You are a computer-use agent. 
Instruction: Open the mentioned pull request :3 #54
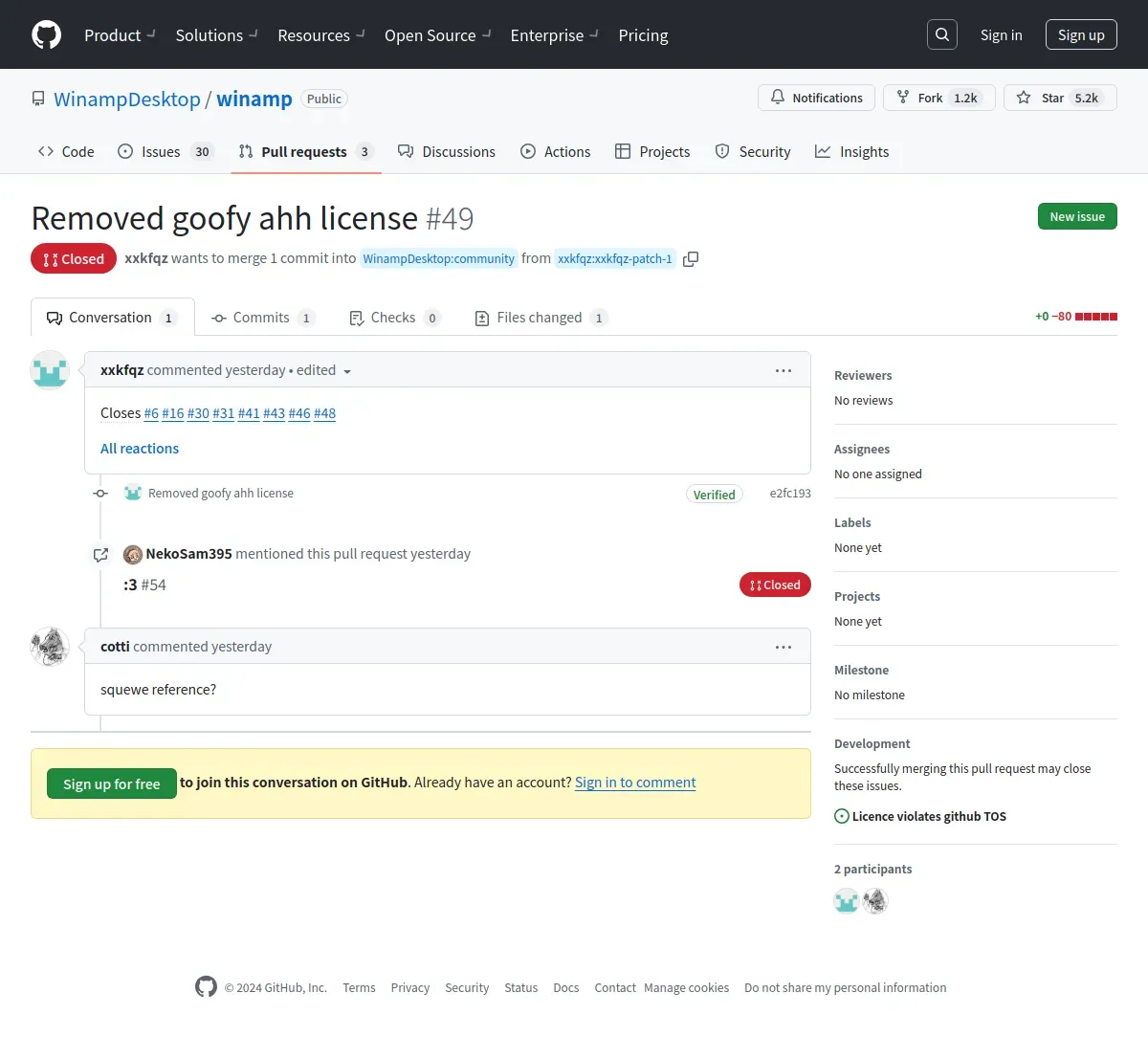pos(144,585)
